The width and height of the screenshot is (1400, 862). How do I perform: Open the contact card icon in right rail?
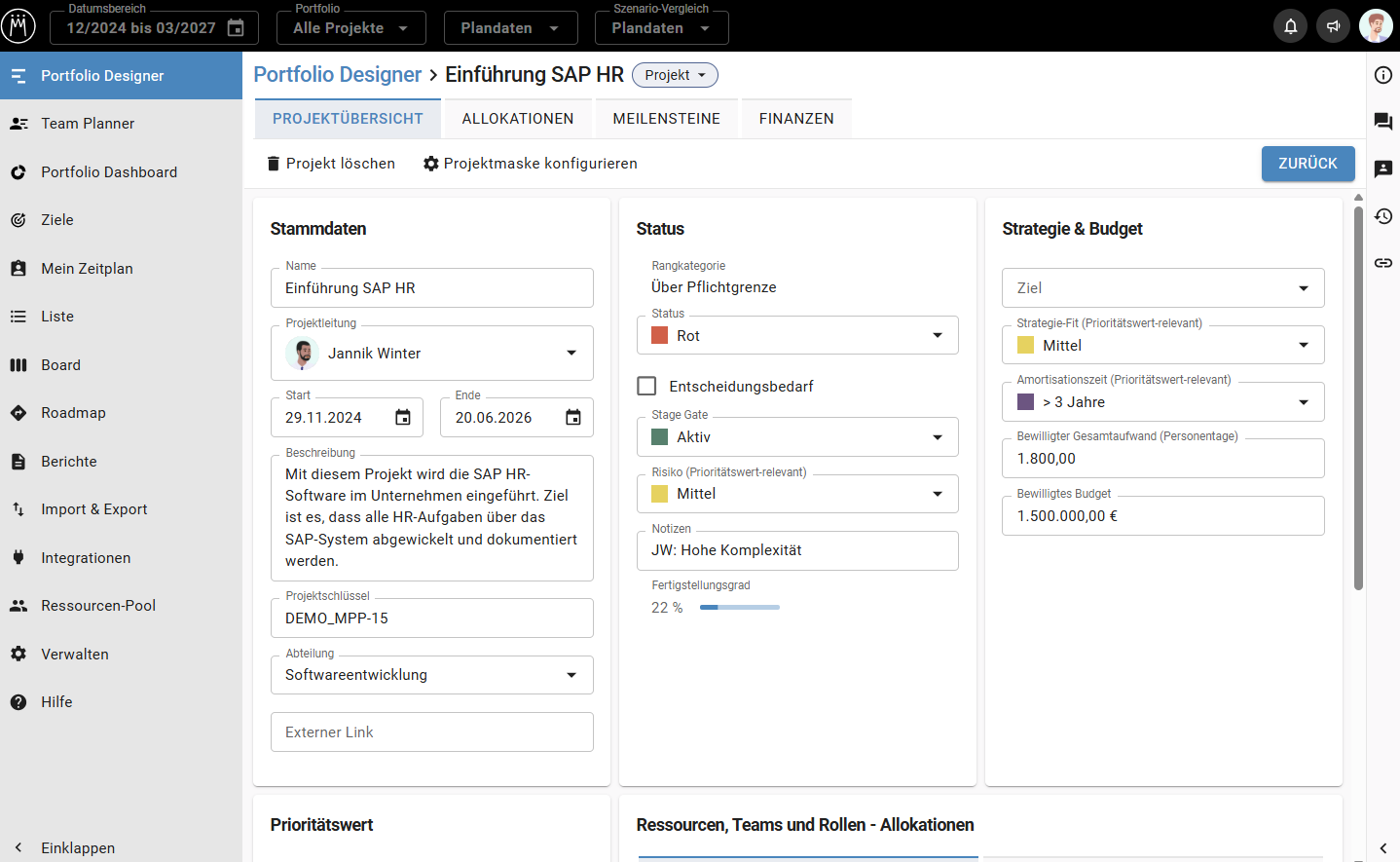pyautogui.click(x=1383, y=169)
